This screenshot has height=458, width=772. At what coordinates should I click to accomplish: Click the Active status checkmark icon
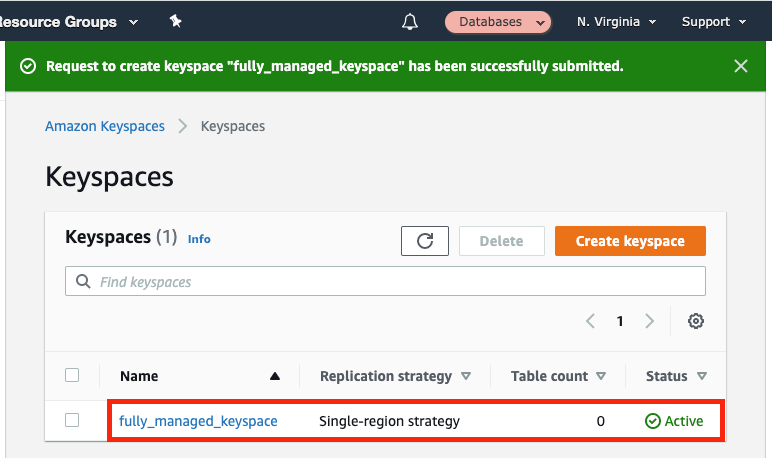coord(653,421)
